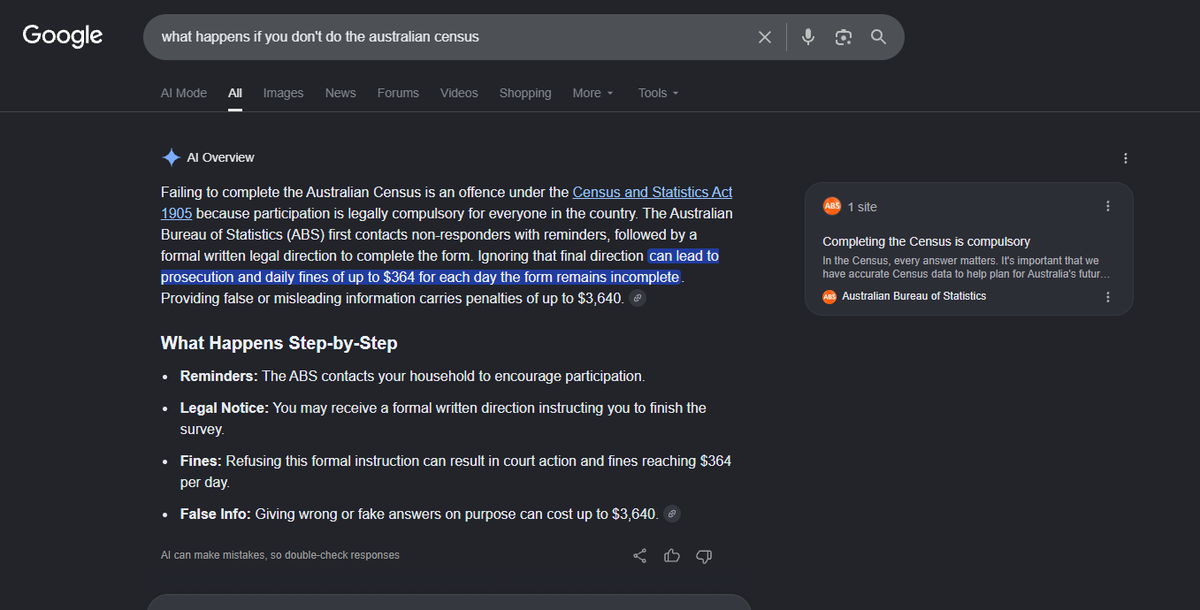Click the source card snippet about accurate Census data

[x=965, y=267]
